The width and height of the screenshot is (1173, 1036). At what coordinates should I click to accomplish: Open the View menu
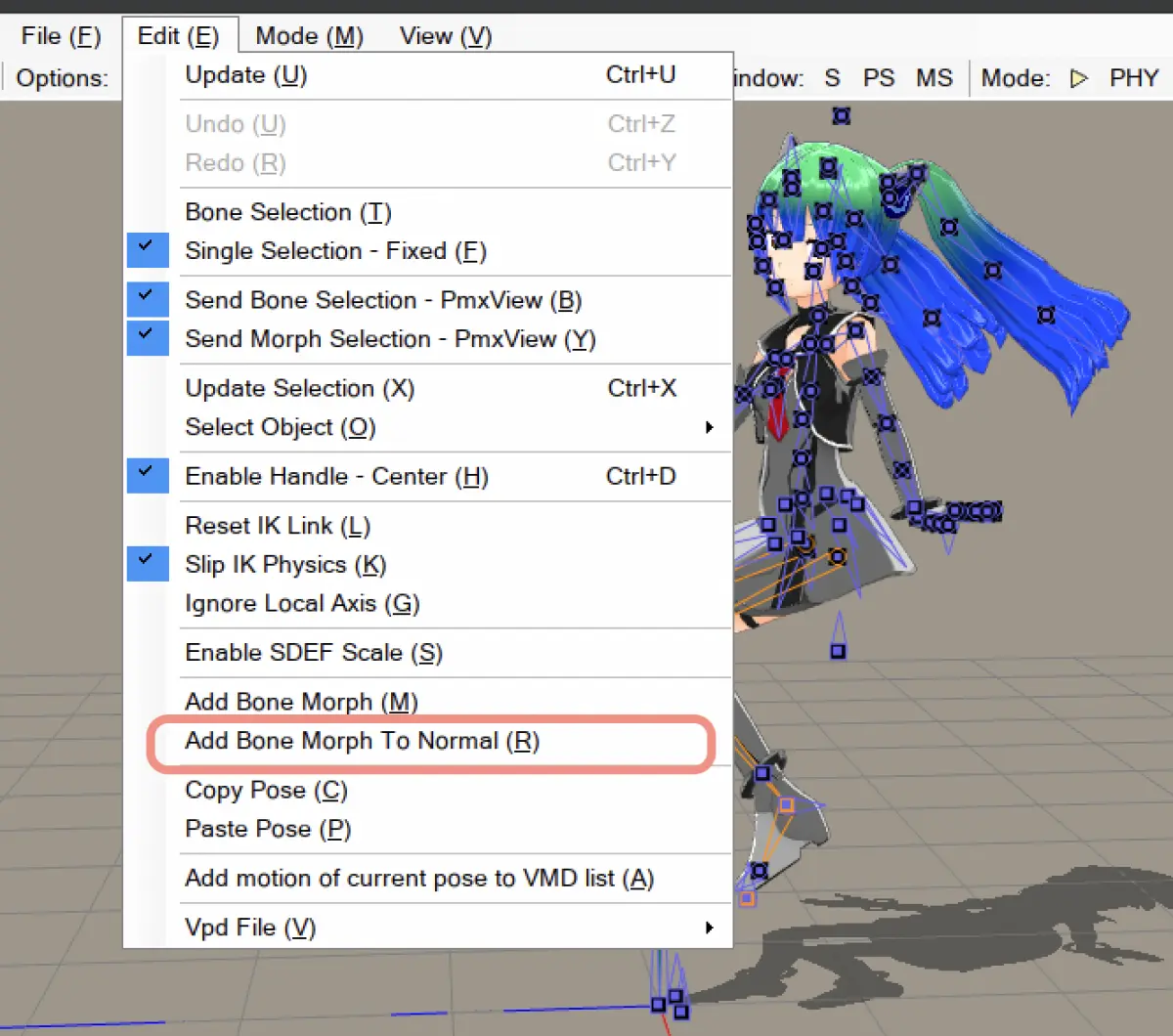[446, 36]
